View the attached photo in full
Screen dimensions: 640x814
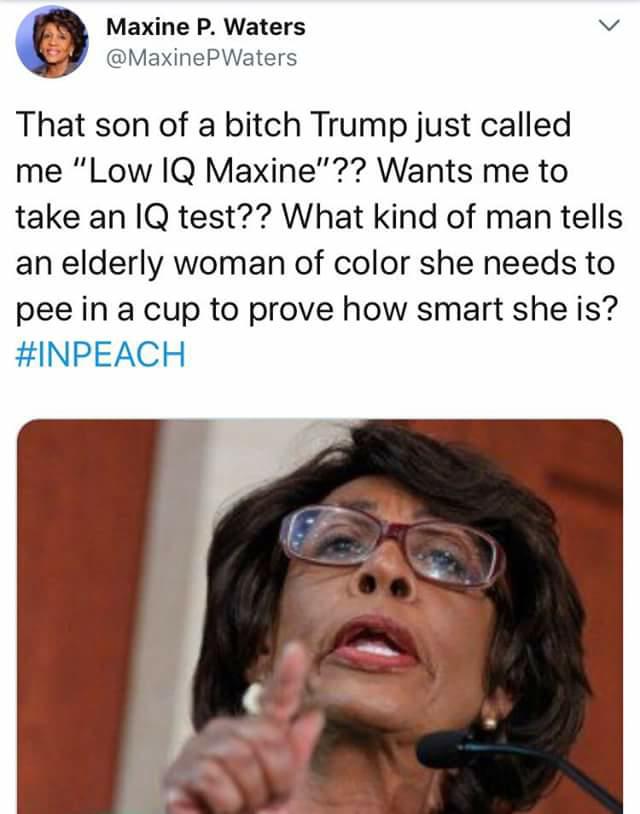(x=320, y=617)
